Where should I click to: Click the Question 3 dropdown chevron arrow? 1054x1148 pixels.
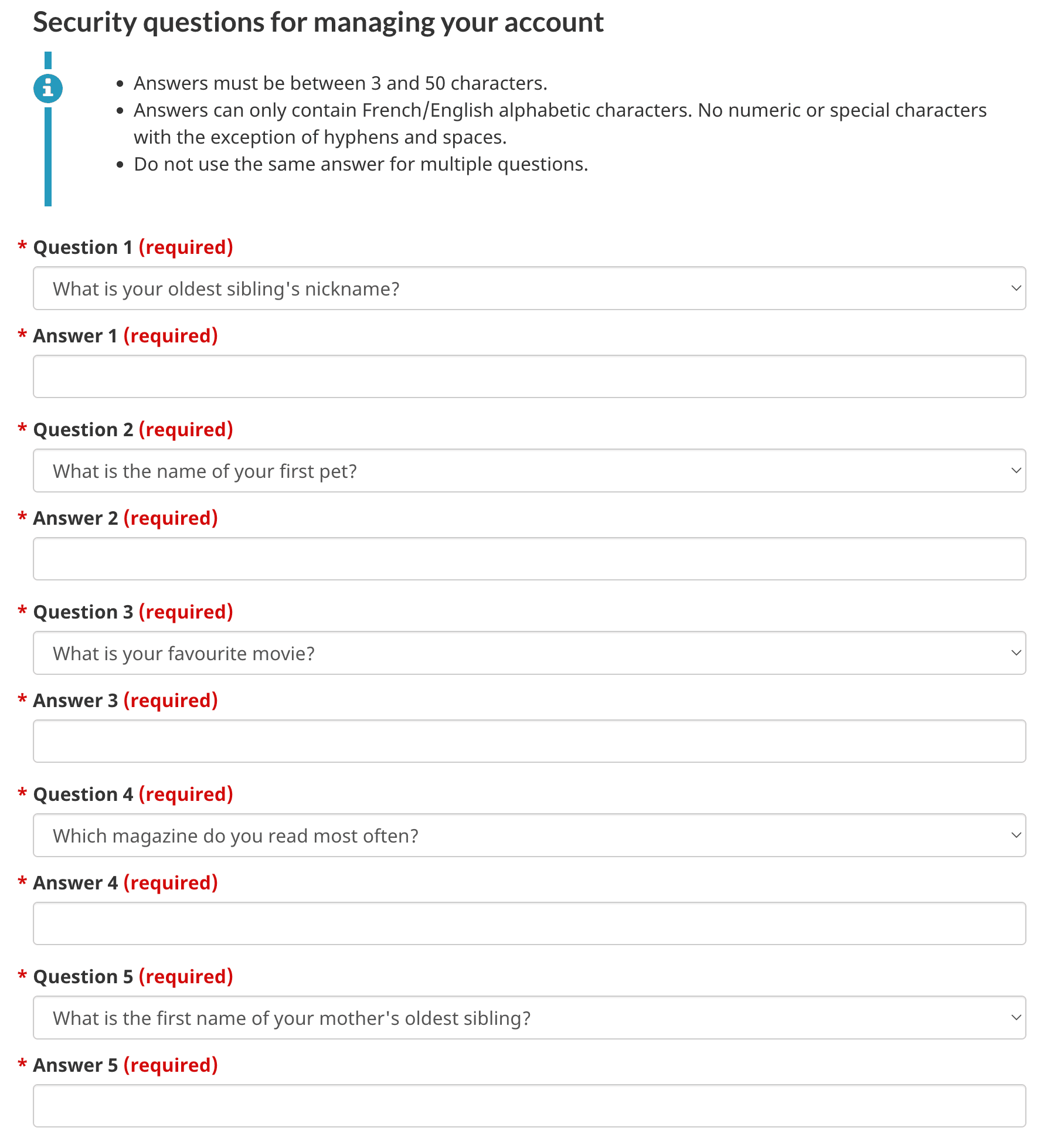pyautogui.click(x=1016, y=653)
